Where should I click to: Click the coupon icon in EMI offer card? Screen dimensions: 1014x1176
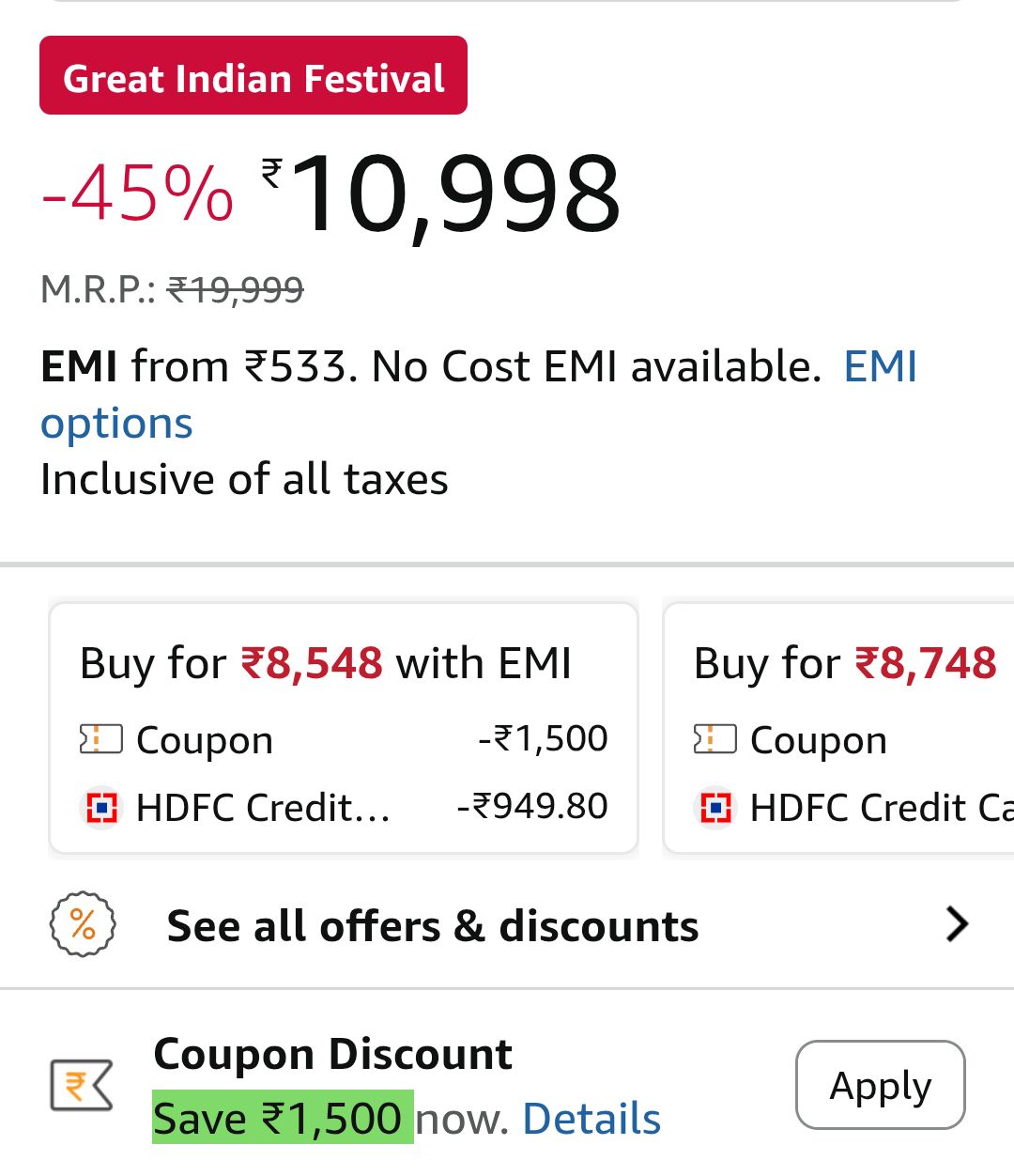point(101,740)
